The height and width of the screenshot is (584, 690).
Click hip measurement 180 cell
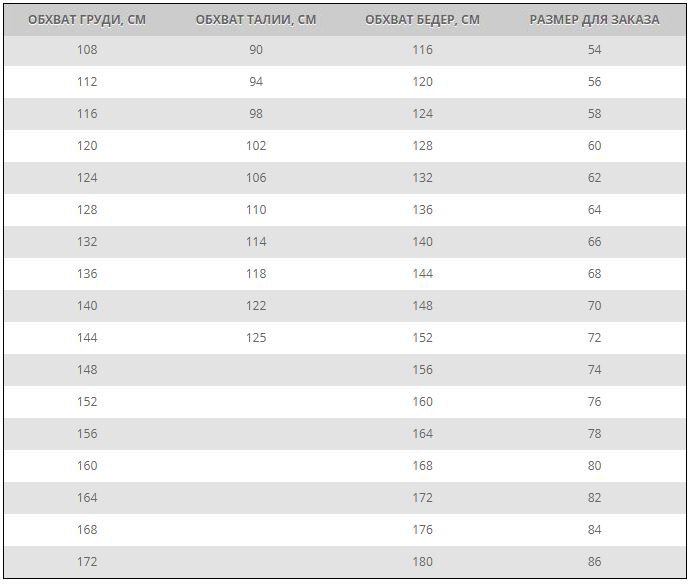[x=422, y=562]
